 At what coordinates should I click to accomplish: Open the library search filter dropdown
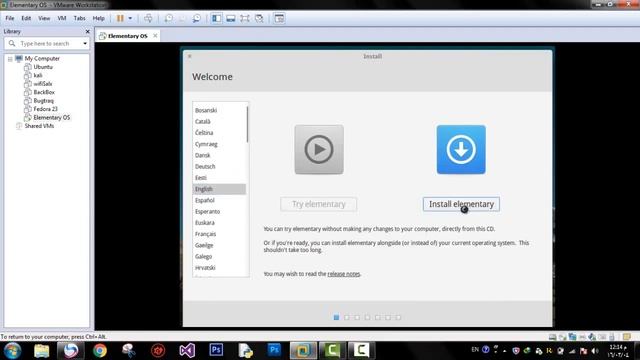pyautogui.click(x=85, y=43)
